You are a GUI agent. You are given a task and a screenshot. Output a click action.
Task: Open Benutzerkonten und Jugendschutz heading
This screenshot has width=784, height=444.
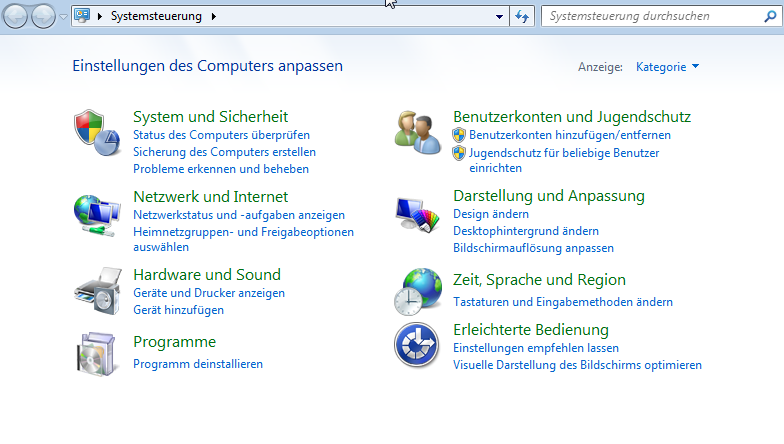click(572, 117)
